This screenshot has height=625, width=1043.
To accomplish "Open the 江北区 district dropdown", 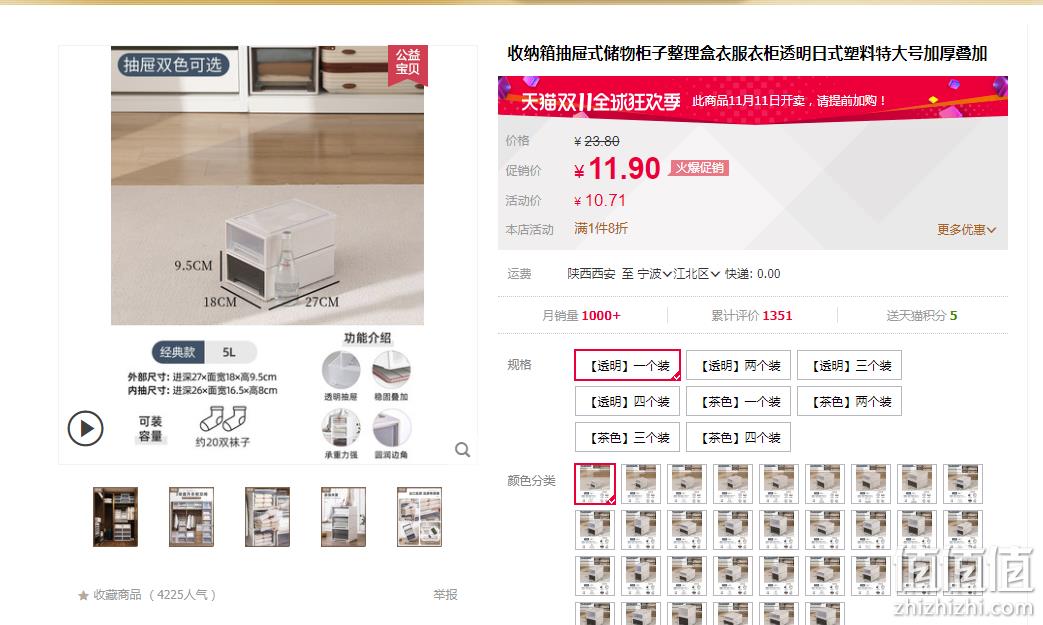I will pos(696,273).
